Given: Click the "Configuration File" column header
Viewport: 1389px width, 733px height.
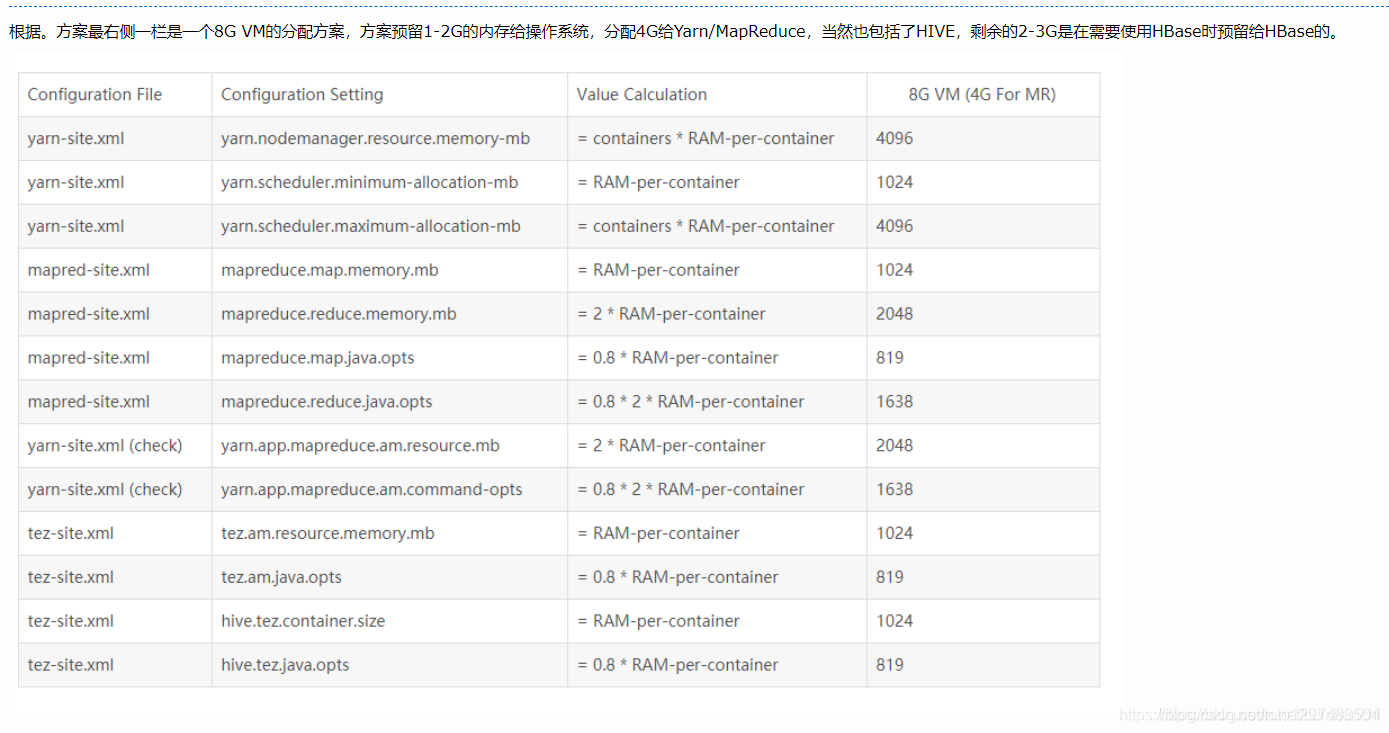Looking at the screenshot, I should 115,95.
